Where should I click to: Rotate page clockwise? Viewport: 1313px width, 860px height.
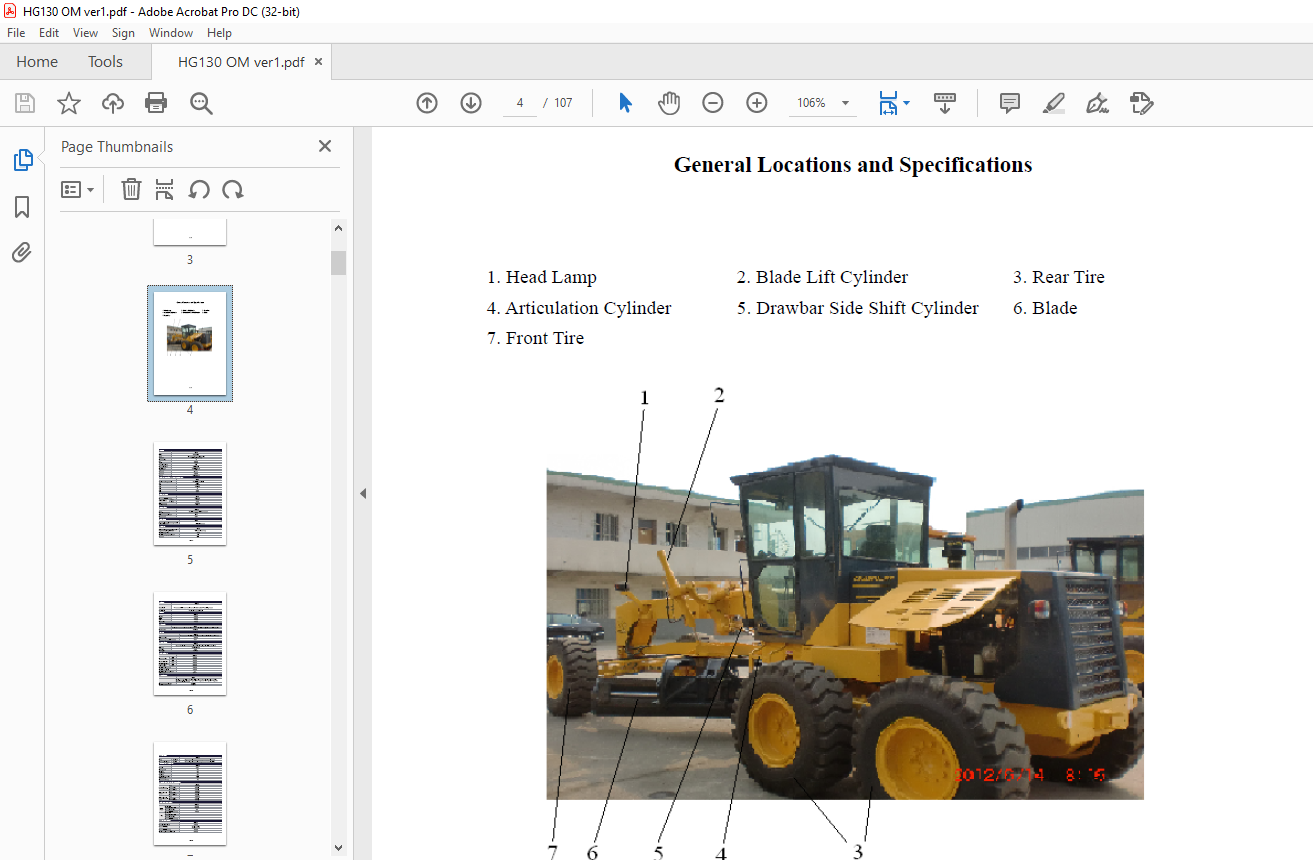233,189
